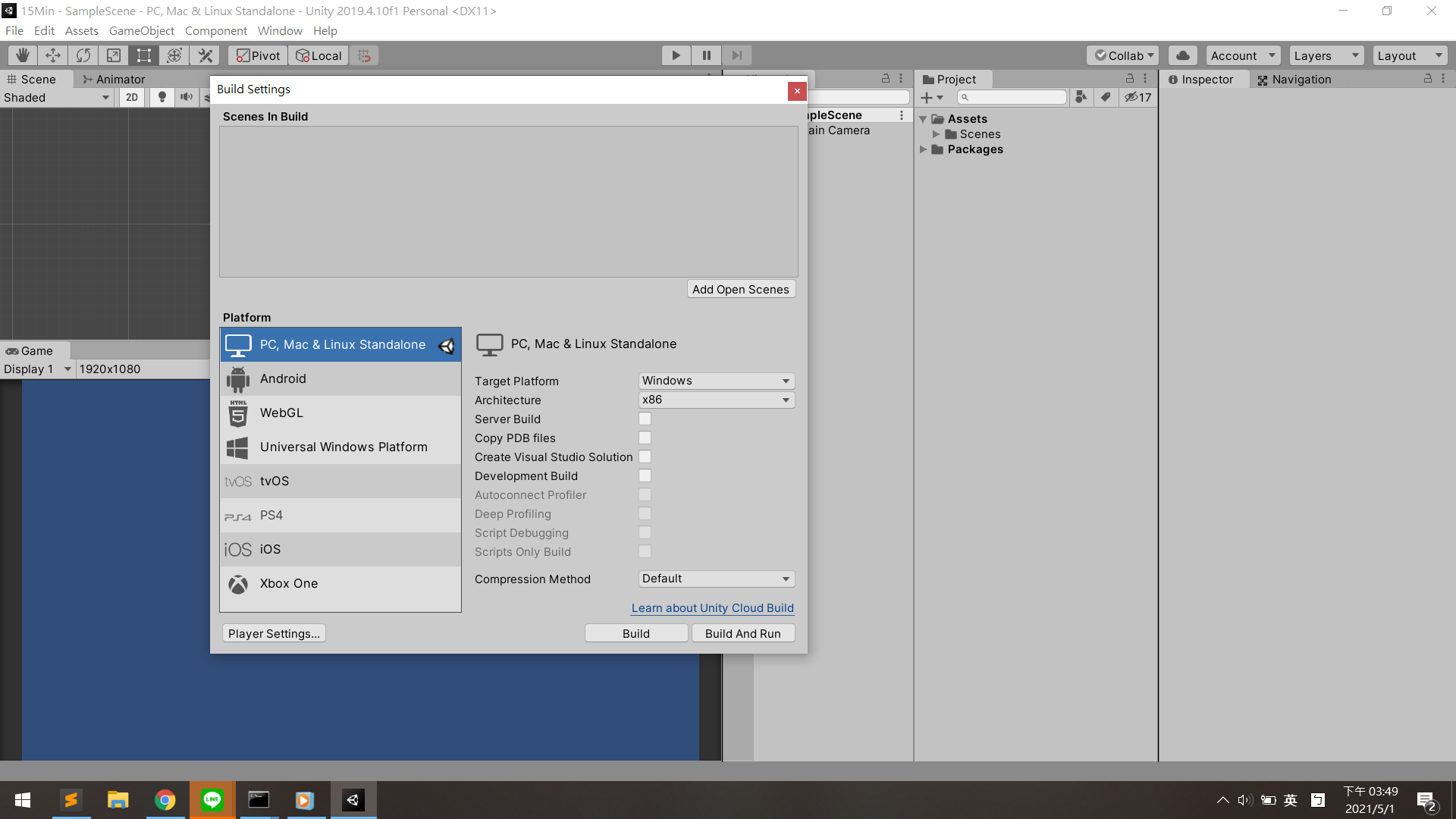Select the Move tool
This screenshot has height=819, width=1456.
click(53, 55)
